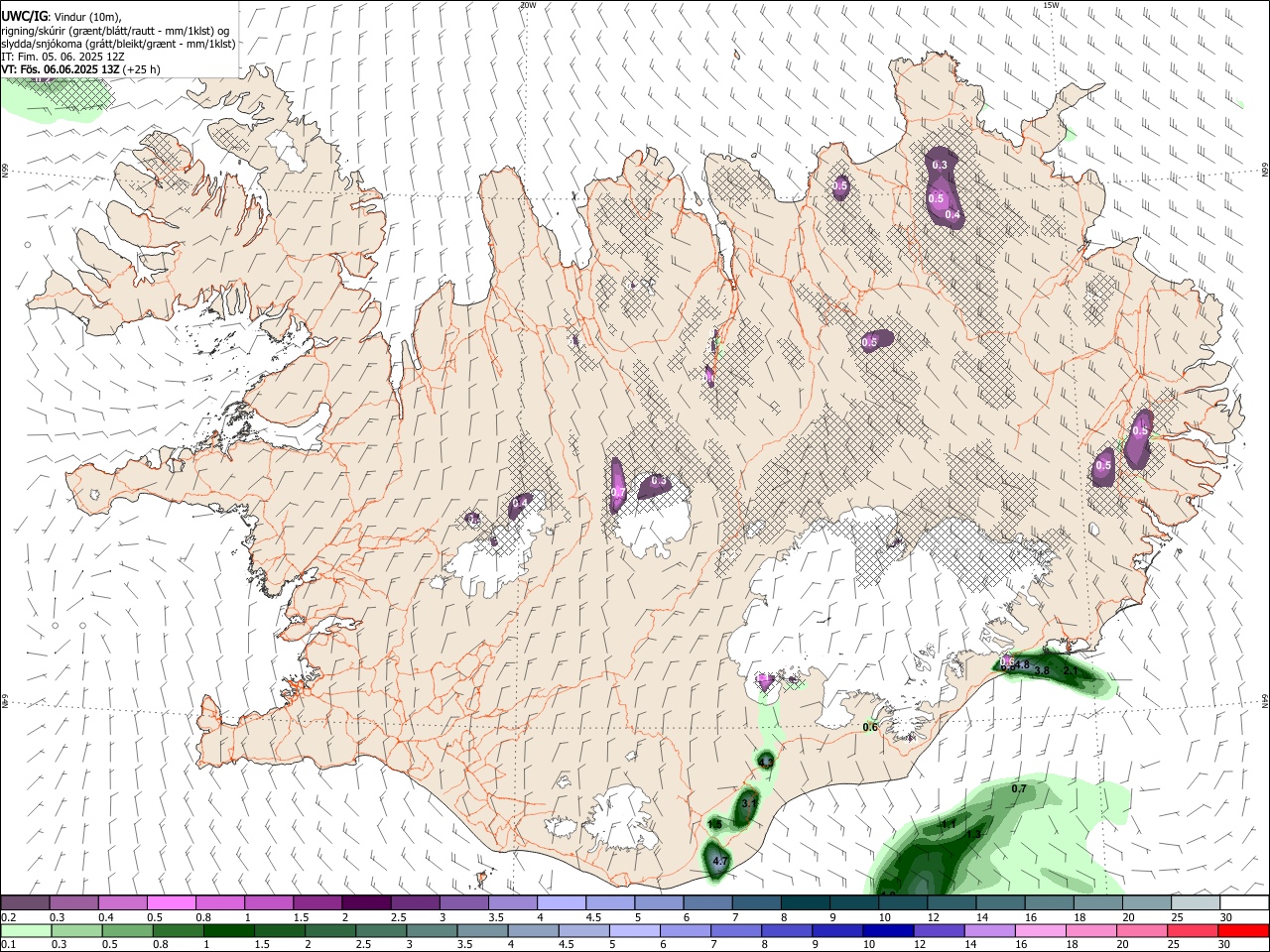Image resolution: width=1270 pixels, height=952 pixels.
Task: Click the black 0.7 value offshore in green area
Action: (x=1019, y=789)
